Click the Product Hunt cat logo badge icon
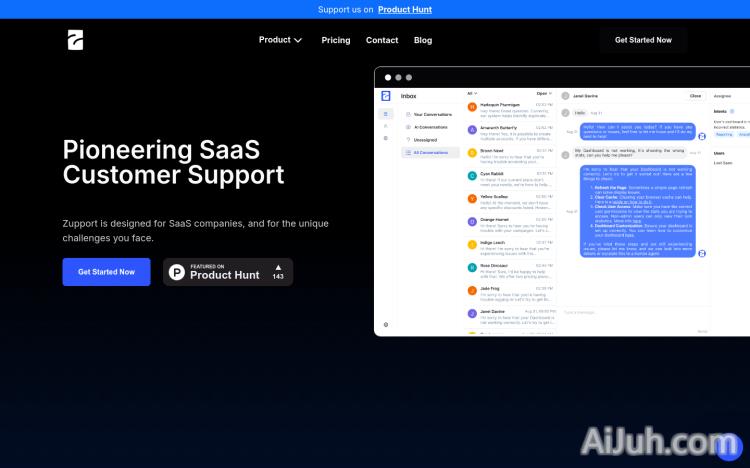 pos(177,272)
